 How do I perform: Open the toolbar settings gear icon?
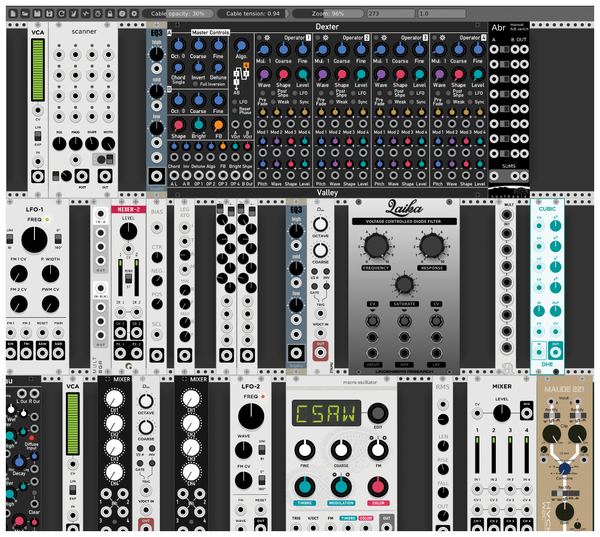(x=134, y=13)
